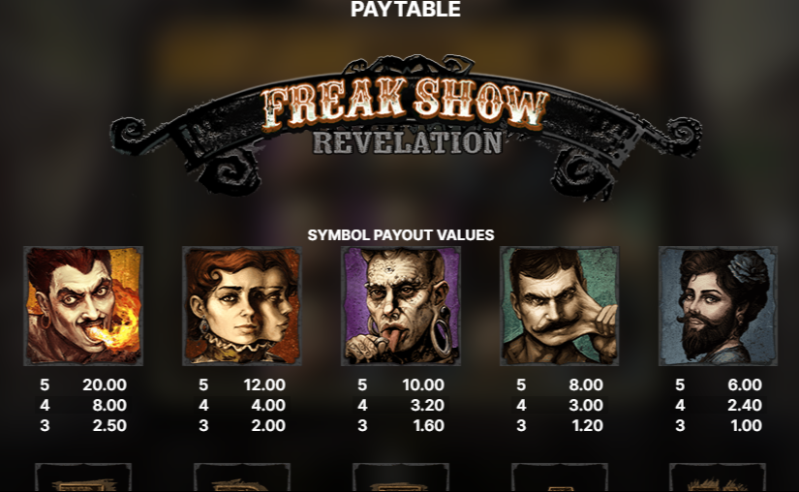799x492 pixels.
Task: Click the fire-breather symbol icon
Action: click(83, 306)
